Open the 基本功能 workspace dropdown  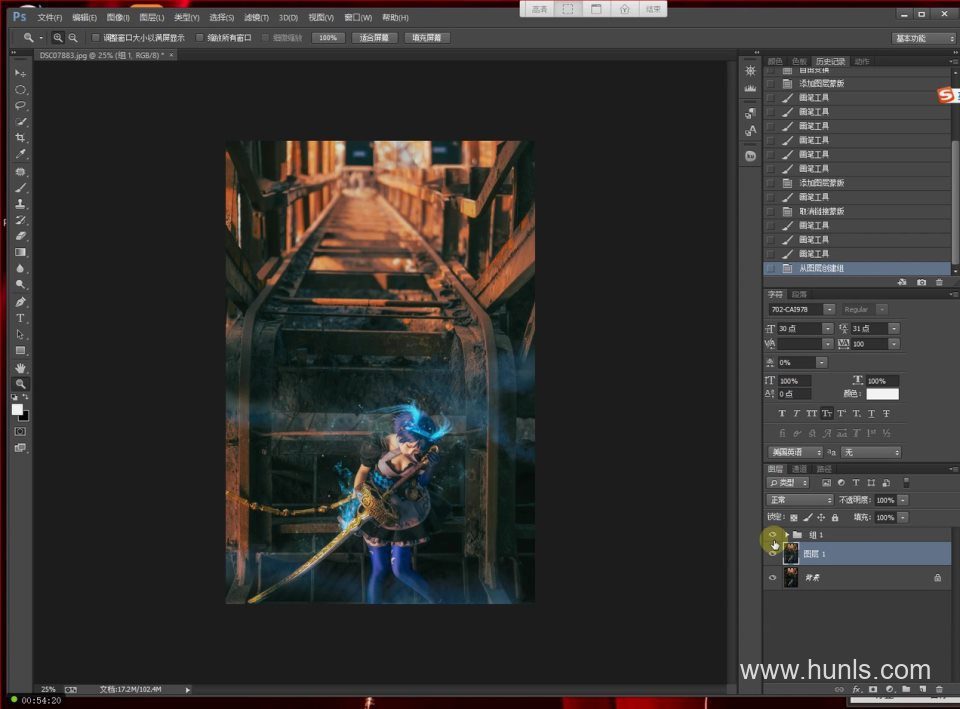click(x=923, y=38)
